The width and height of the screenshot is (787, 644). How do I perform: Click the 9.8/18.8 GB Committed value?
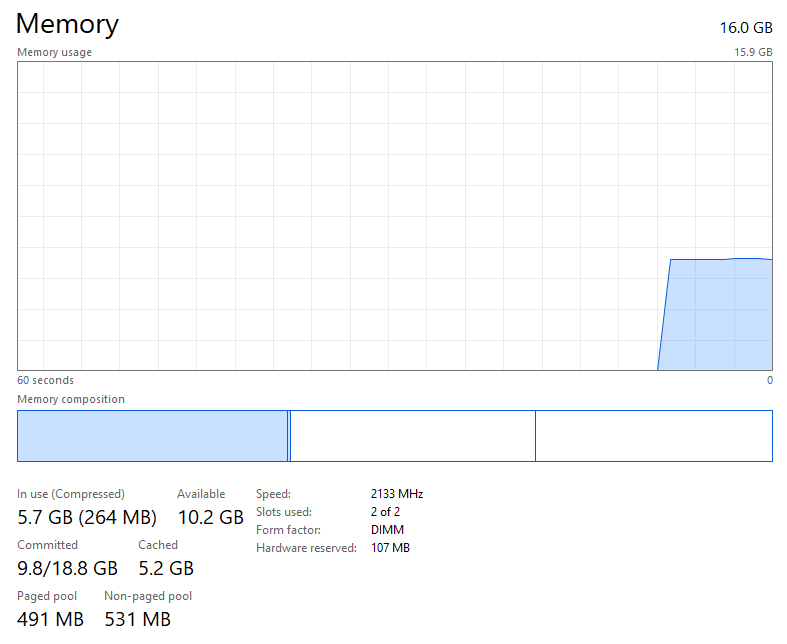[x=67, y=568]
